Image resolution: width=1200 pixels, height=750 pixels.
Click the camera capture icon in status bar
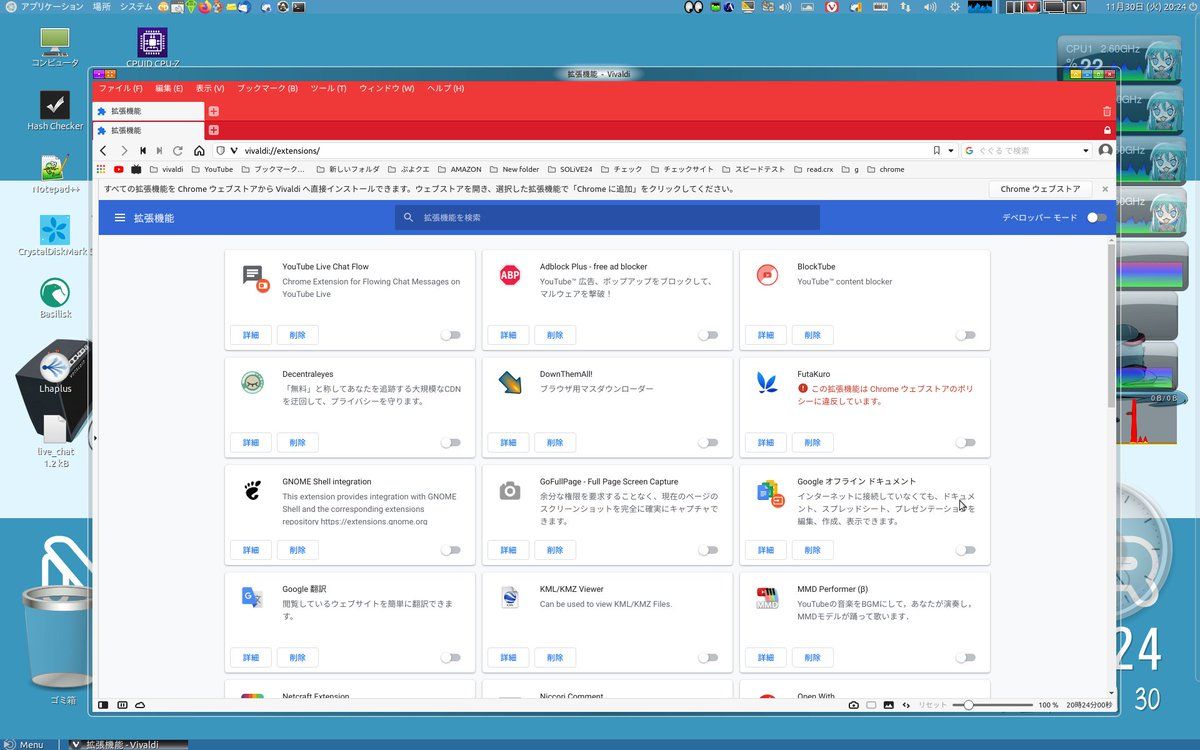pyautogui.click(x=853, y=705)
